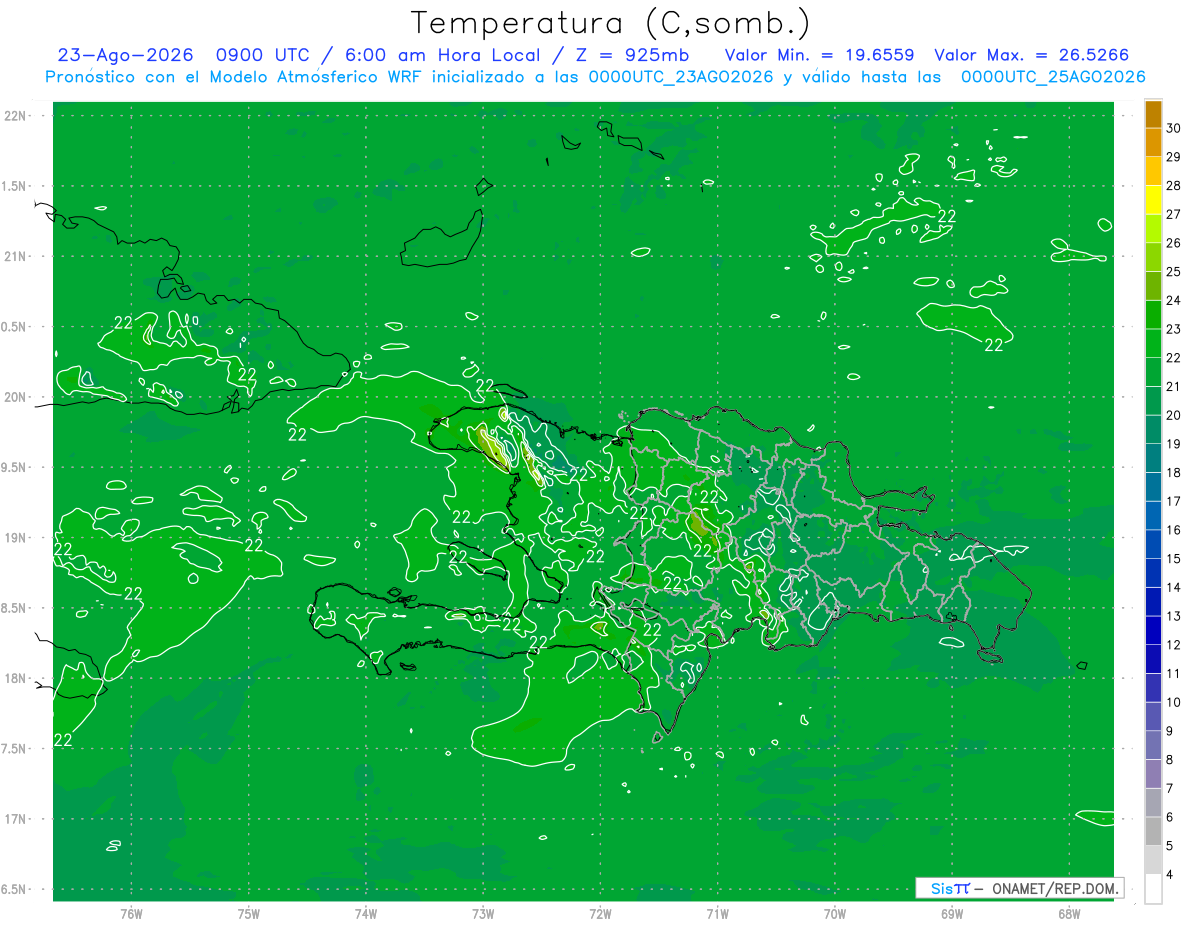Click legend value 9
The width and height of the screenshot is (1200, 927).
(1171, 731)
